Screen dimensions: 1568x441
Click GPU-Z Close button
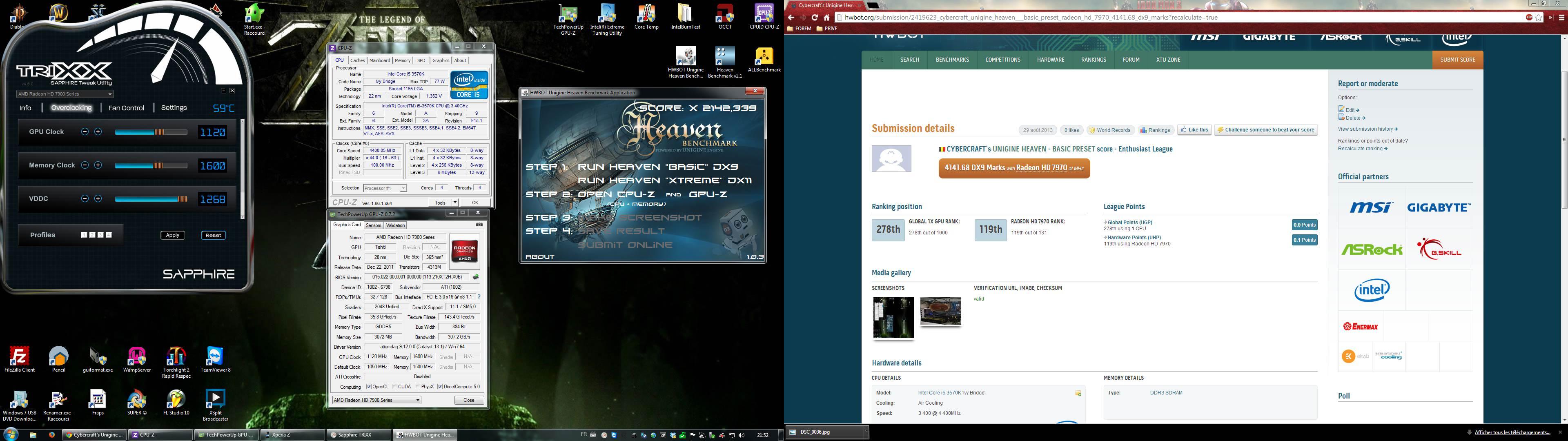click(x=469, y=400)
